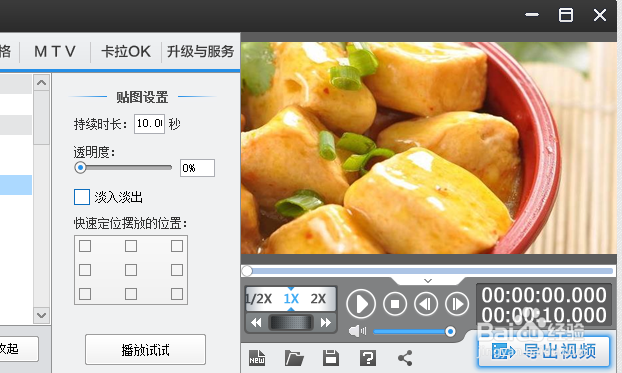The width and height of the screenshot is (622, 373).
Task: Select top-right placement position box
Action: tap(177, 246)
